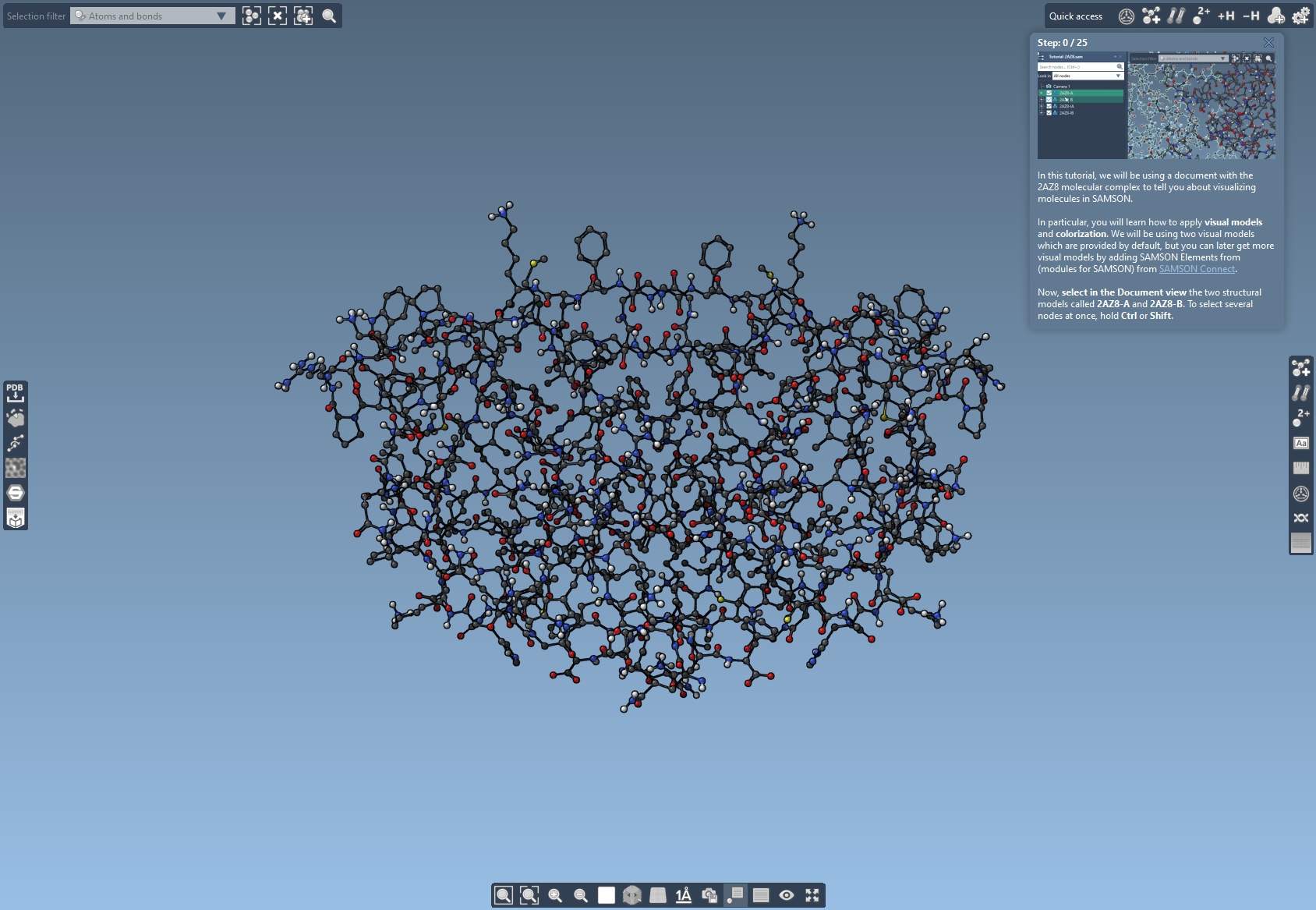
Task: Click the find/search magnifier in top toolbar
Action: tap(329, 16)
